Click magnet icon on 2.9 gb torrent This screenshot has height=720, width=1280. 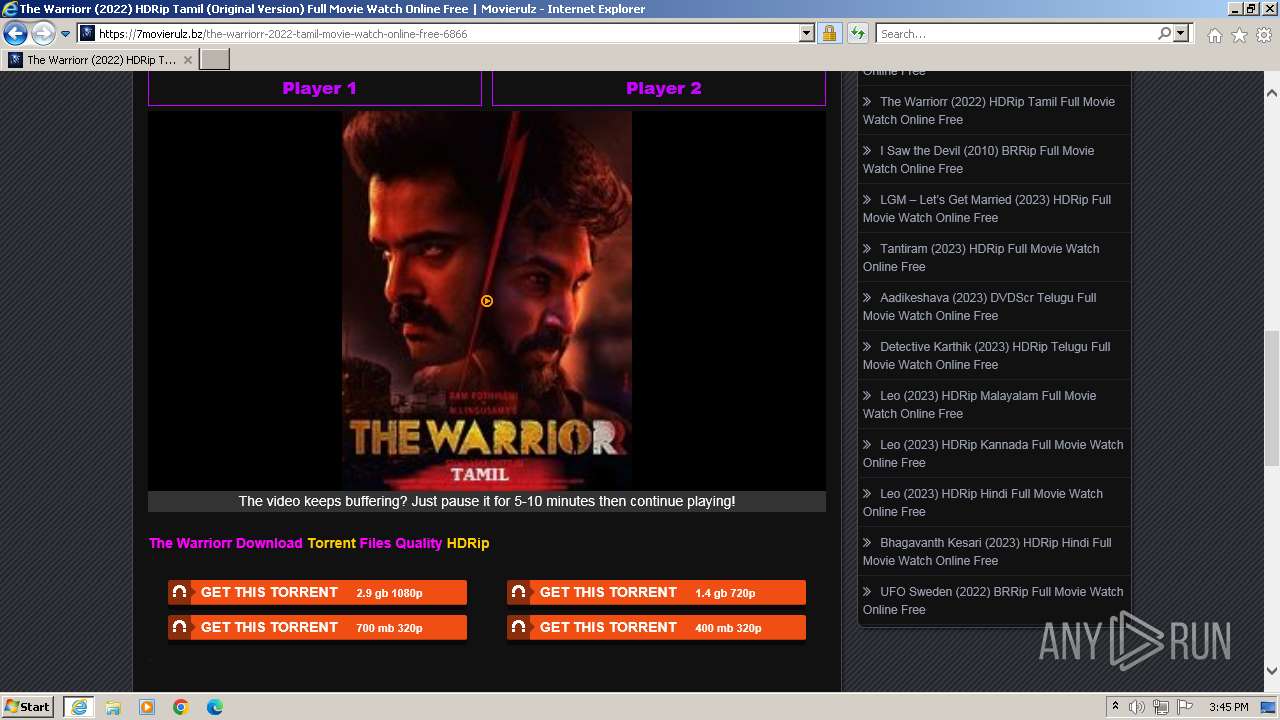pyautogui.click(x=180, y=592)
